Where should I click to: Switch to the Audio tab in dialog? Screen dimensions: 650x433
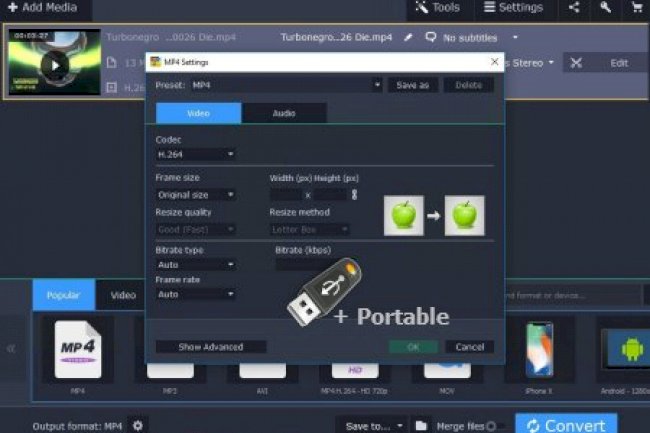tap(284, 113)
